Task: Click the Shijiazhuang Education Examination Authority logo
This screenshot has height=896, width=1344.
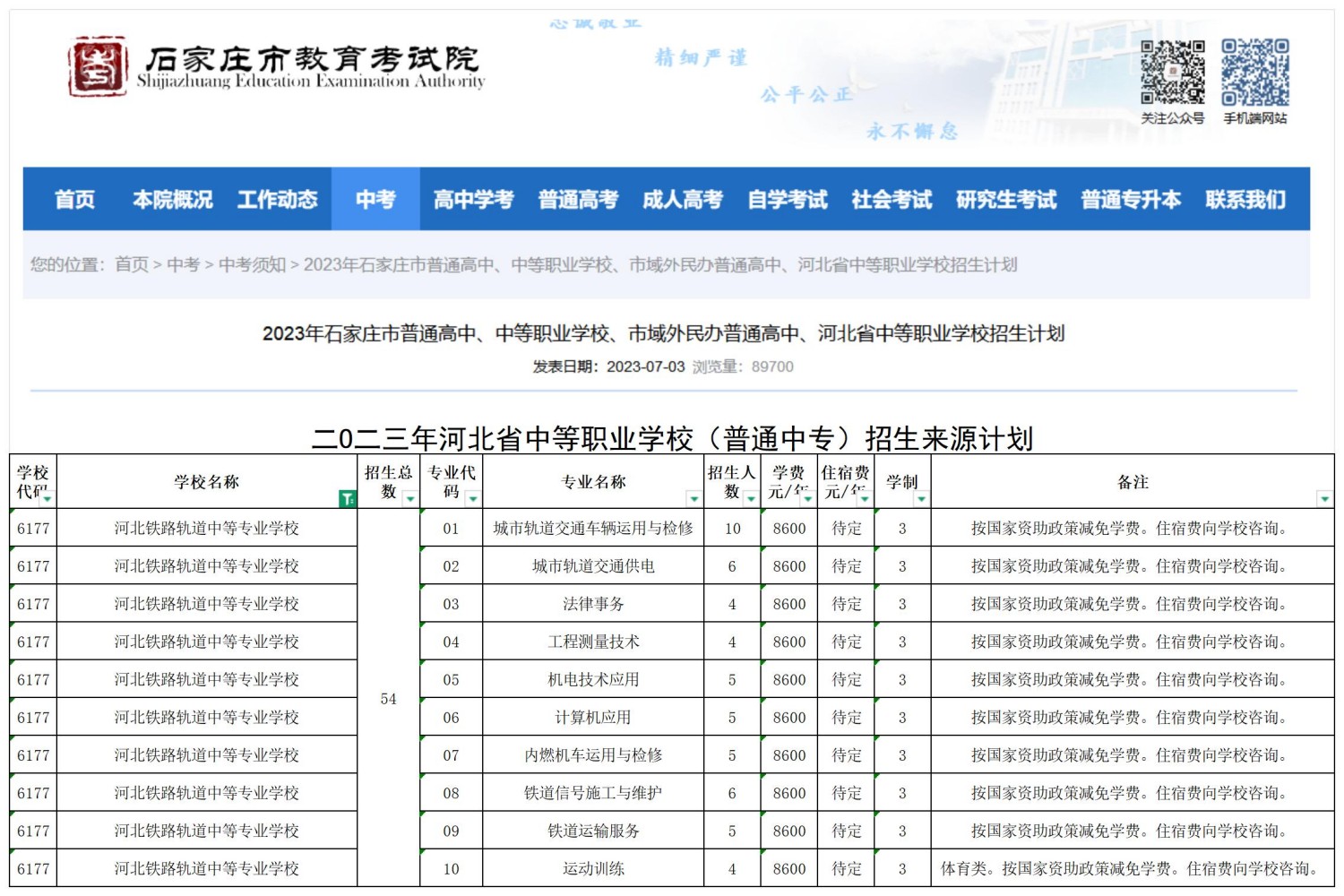Action: tap(276, 66)
